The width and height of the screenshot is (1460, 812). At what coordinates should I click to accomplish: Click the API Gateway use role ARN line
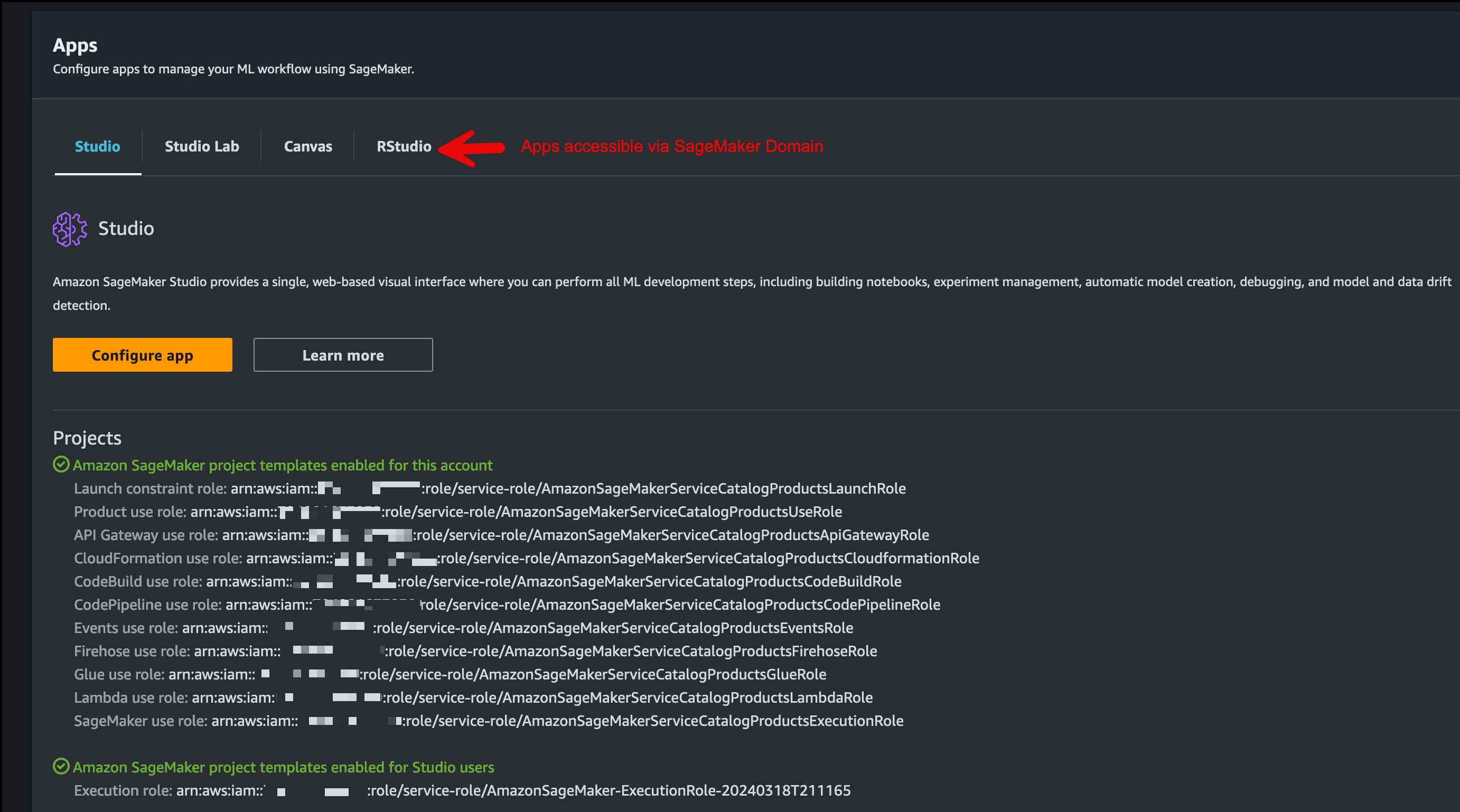(x=502, y=535)
